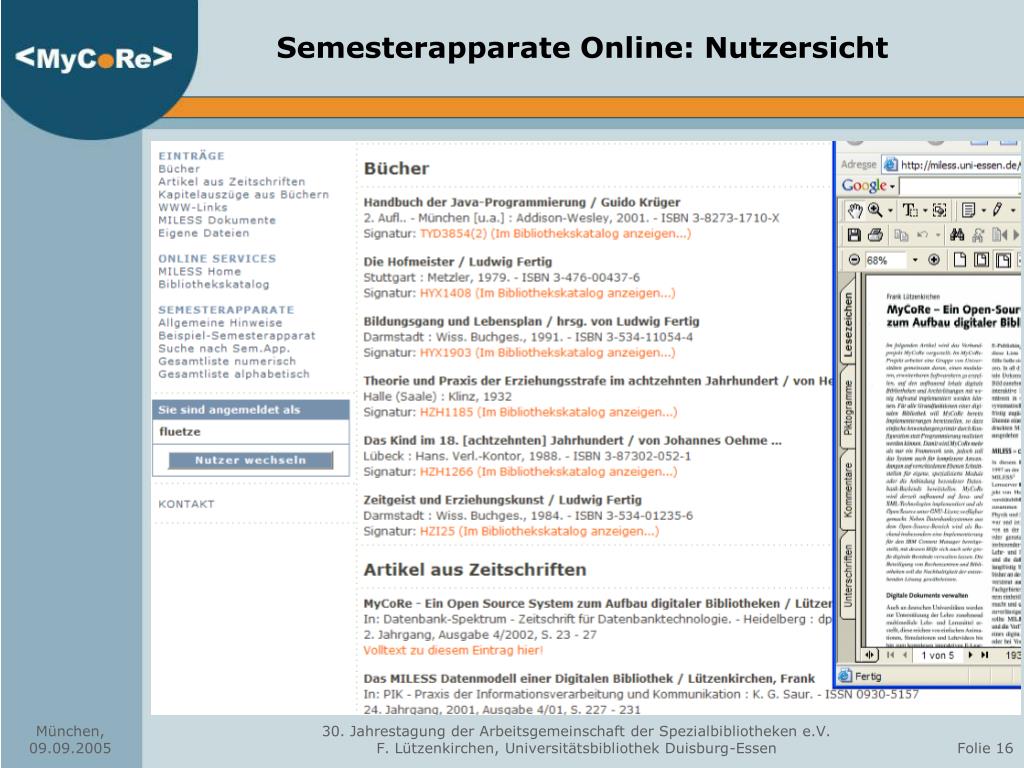Click the Note comment tool icon
Screen dimensions: 1024x768
click(x=968, y=210)
